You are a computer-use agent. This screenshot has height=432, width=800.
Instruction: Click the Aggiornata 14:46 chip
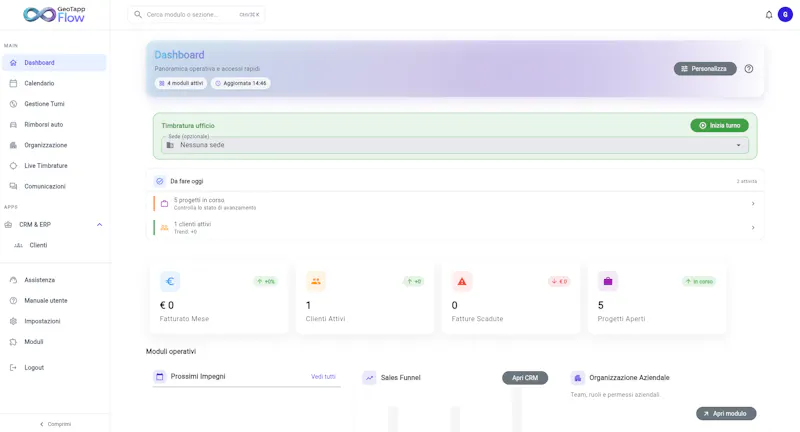[x=241, y=83]
